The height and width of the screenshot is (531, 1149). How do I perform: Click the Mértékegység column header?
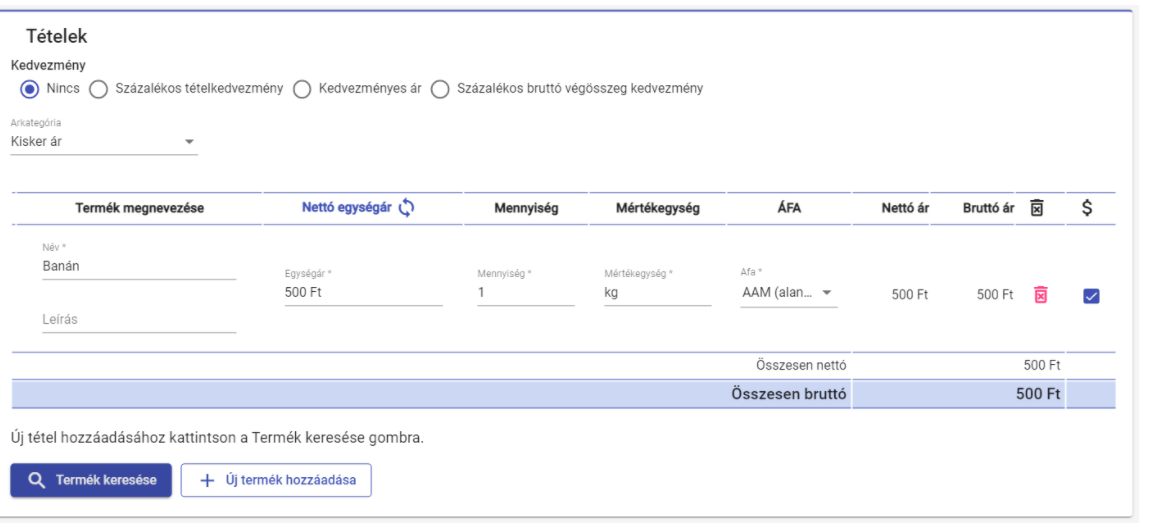pyautogui.click(x=658, y=208)
